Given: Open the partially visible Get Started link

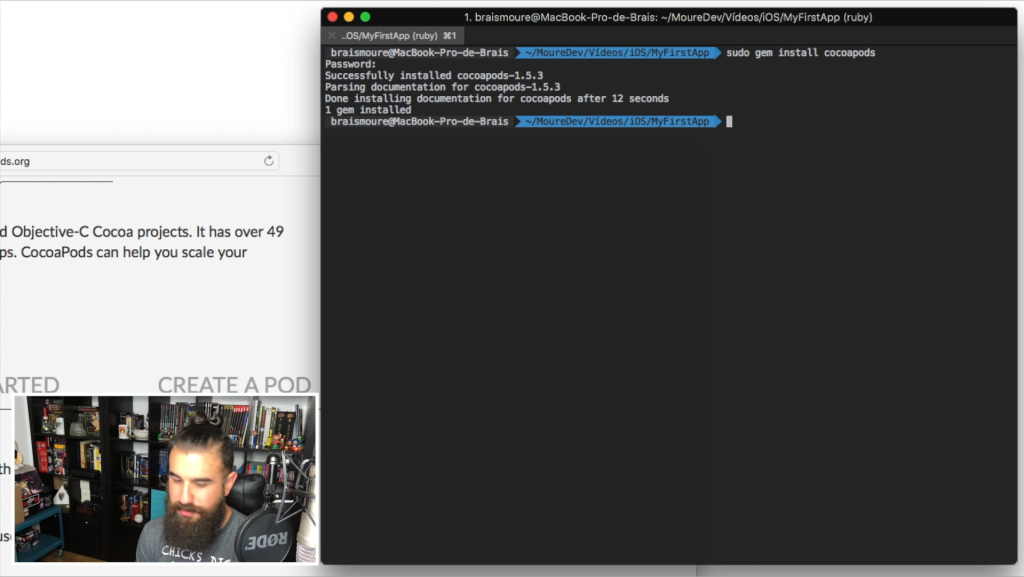Looking at the screenshot, I should point(30,385).
